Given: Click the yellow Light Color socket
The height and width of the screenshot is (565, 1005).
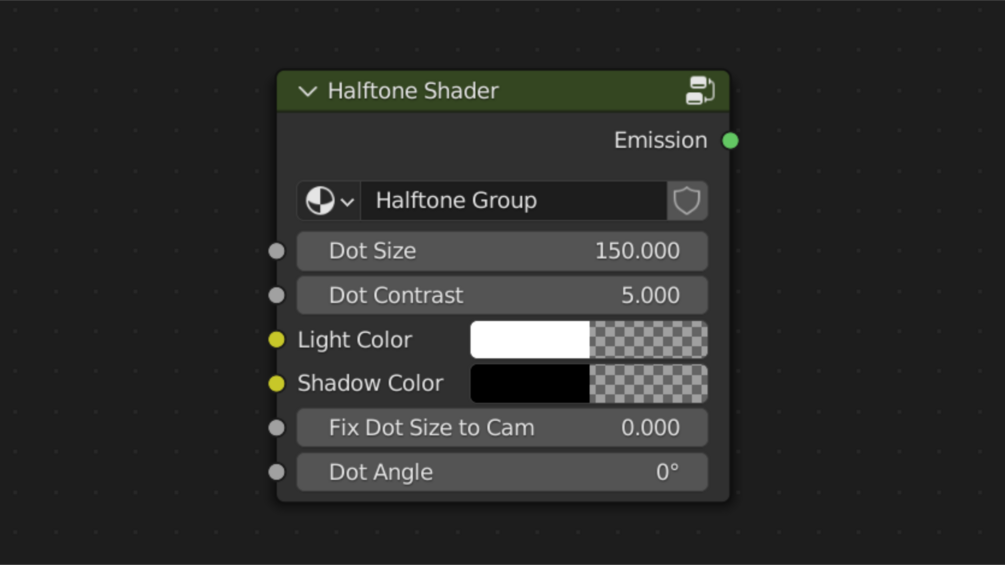Looking at the screenshot, I should pos(277,340).
